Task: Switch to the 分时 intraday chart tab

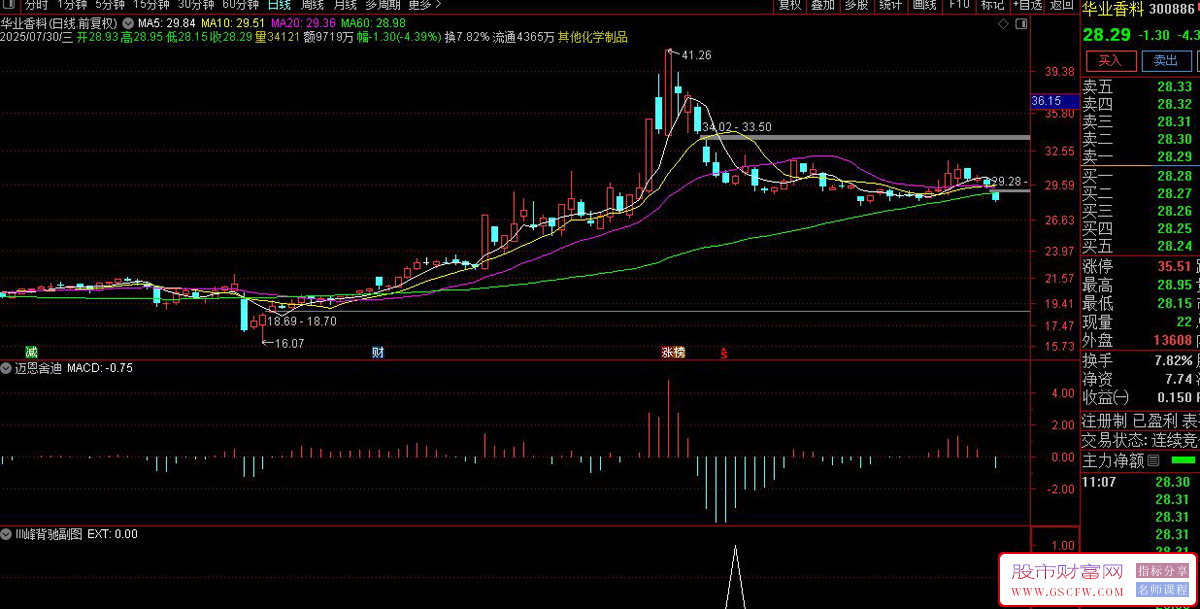Action: tap(36, 5)
